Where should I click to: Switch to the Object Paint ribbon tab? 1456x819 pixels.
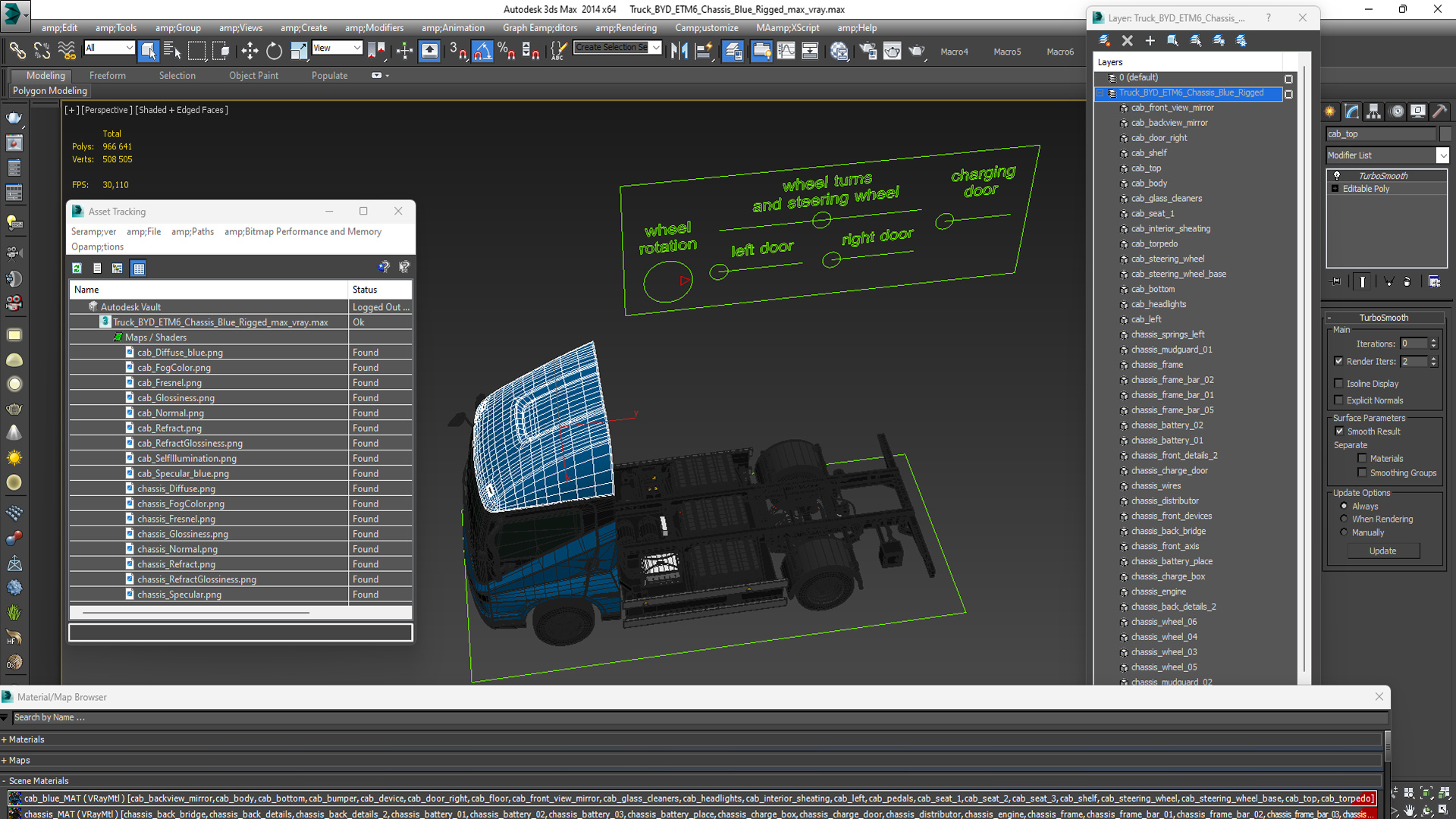point(253,75)
